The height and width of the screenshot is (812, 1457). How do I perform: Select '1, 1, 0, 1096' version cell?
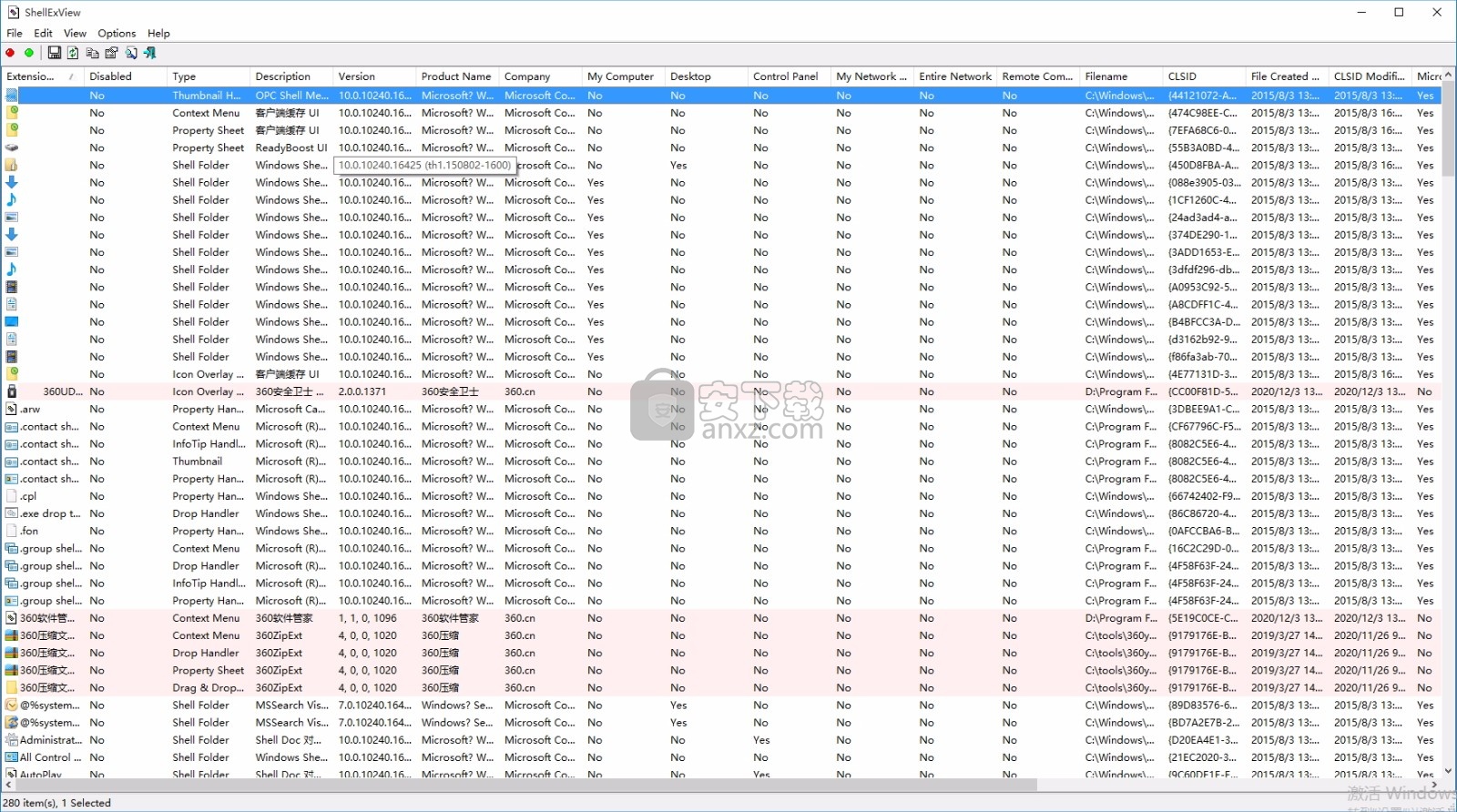click(x=368, y=618)
